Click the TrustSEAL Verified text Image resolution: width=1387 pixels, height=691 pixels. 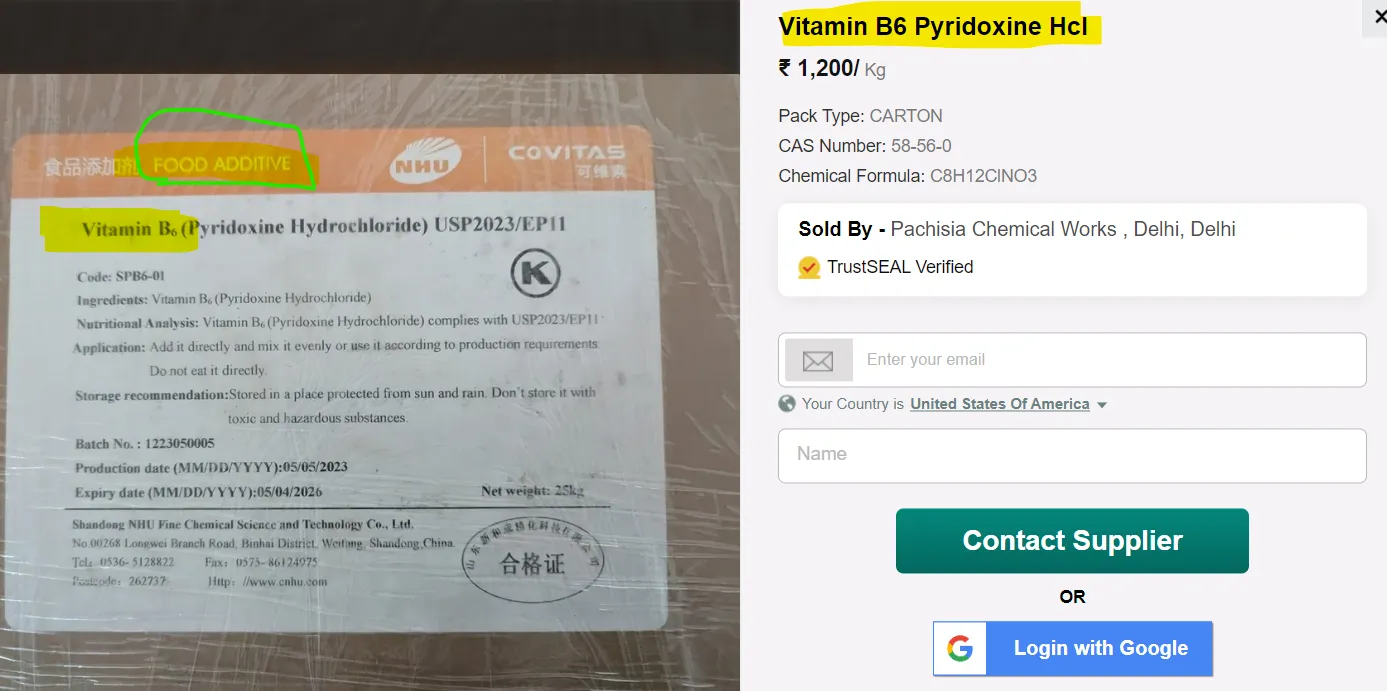tap(900, 267)
